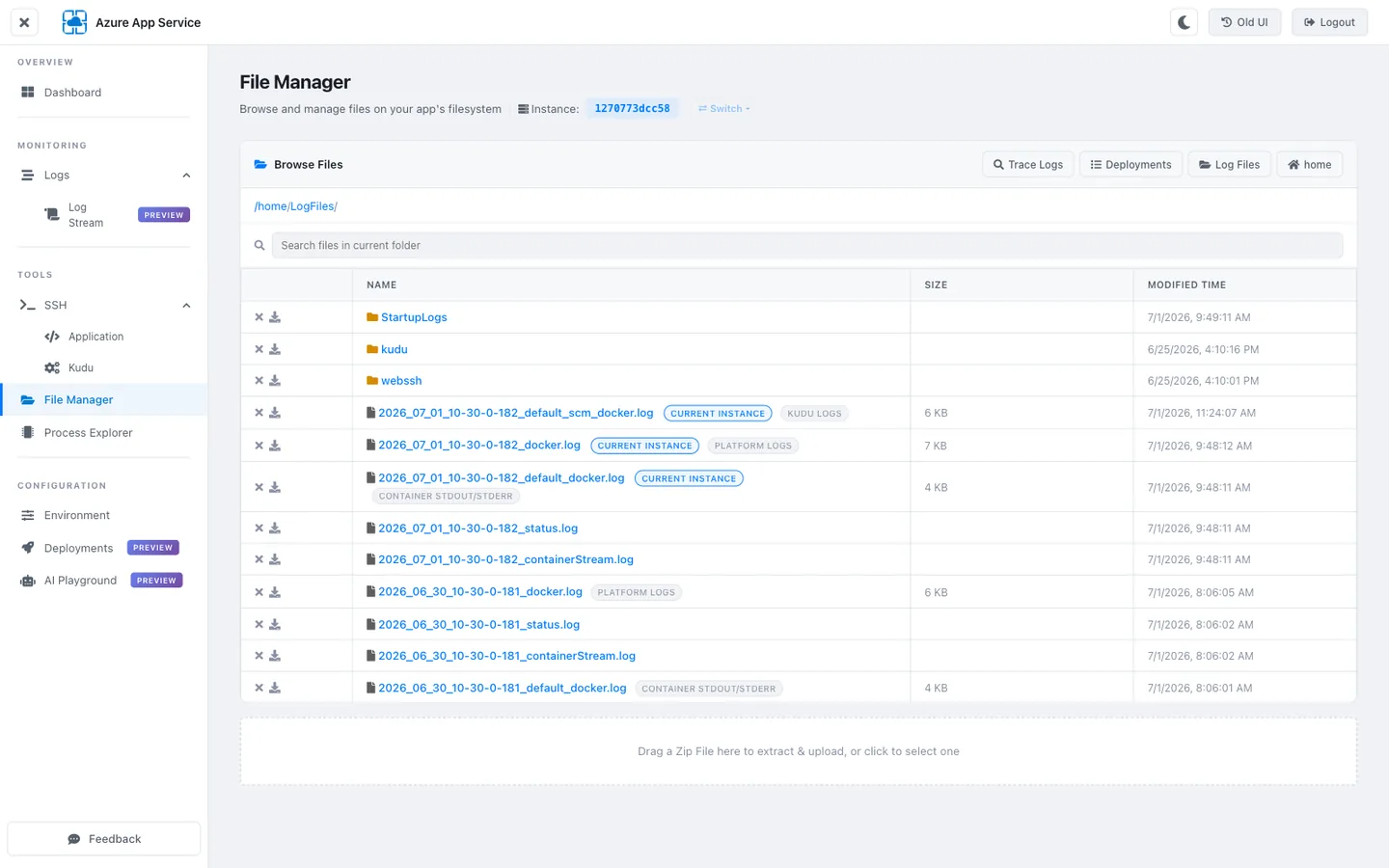Download the kudu folder

click(x=275, y=349)
